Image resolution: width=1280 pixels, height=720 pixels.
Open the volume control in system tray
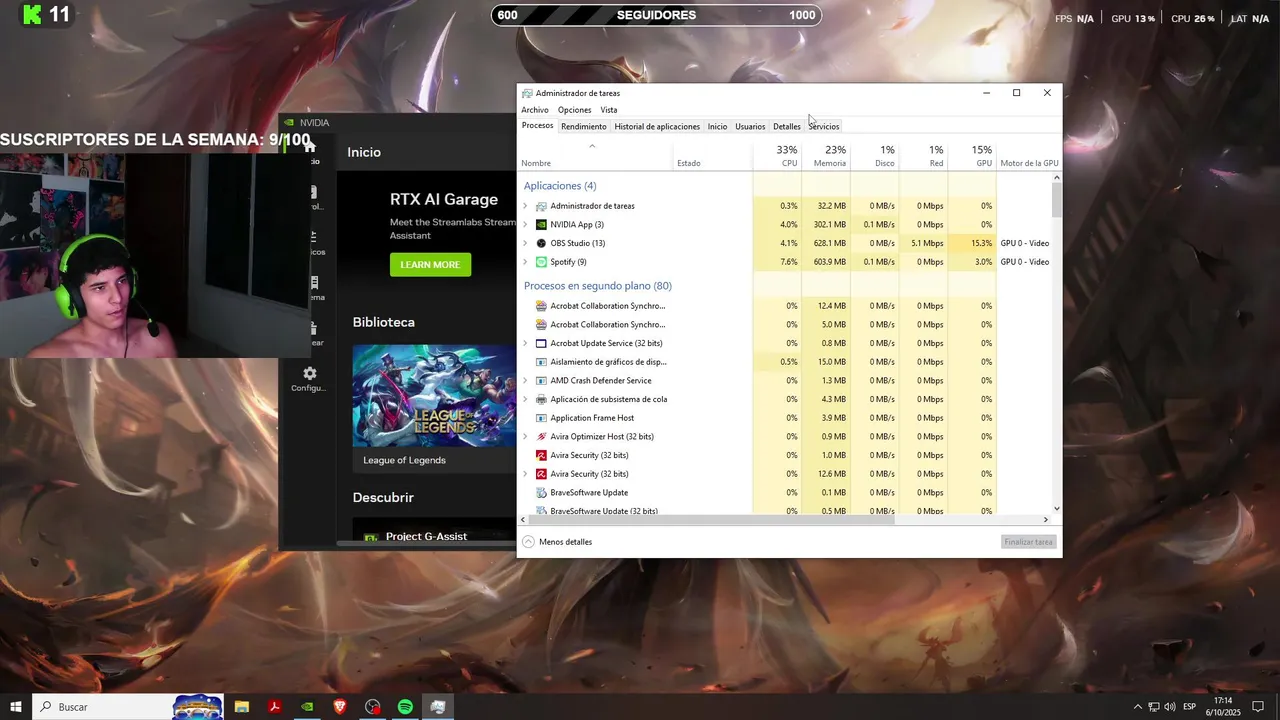pyautogui.click(x=1169, y=707)
